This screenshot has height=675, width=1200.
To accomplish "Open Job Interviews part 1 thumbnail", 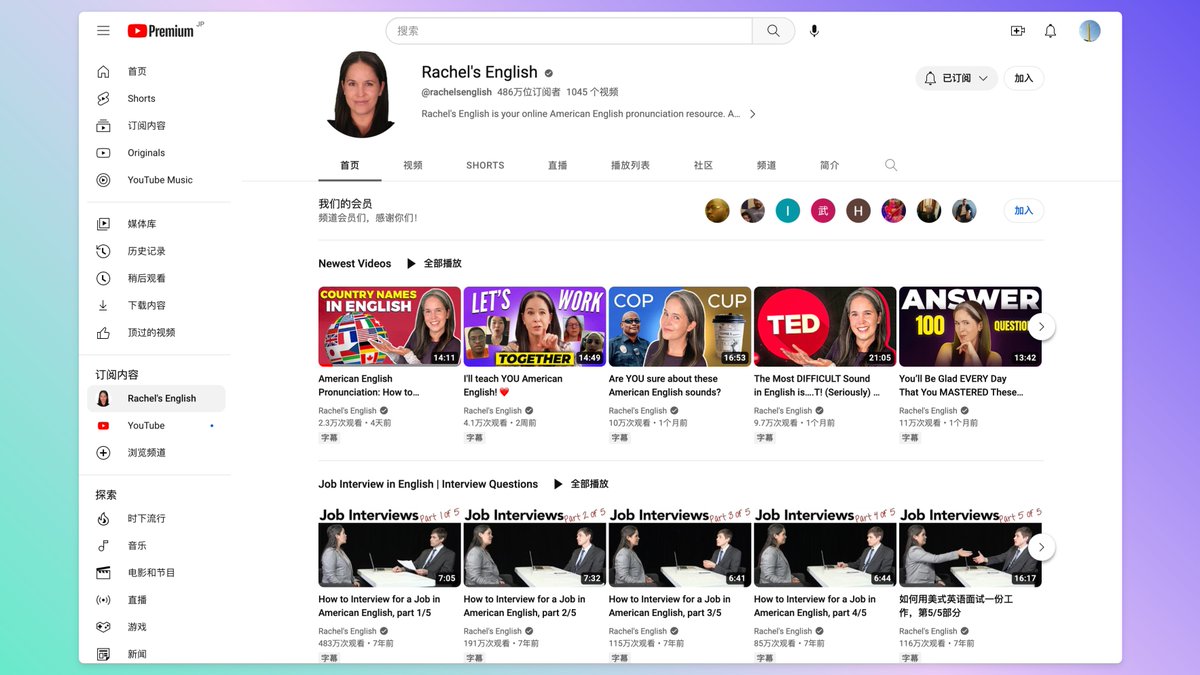I will coord(389,547).
